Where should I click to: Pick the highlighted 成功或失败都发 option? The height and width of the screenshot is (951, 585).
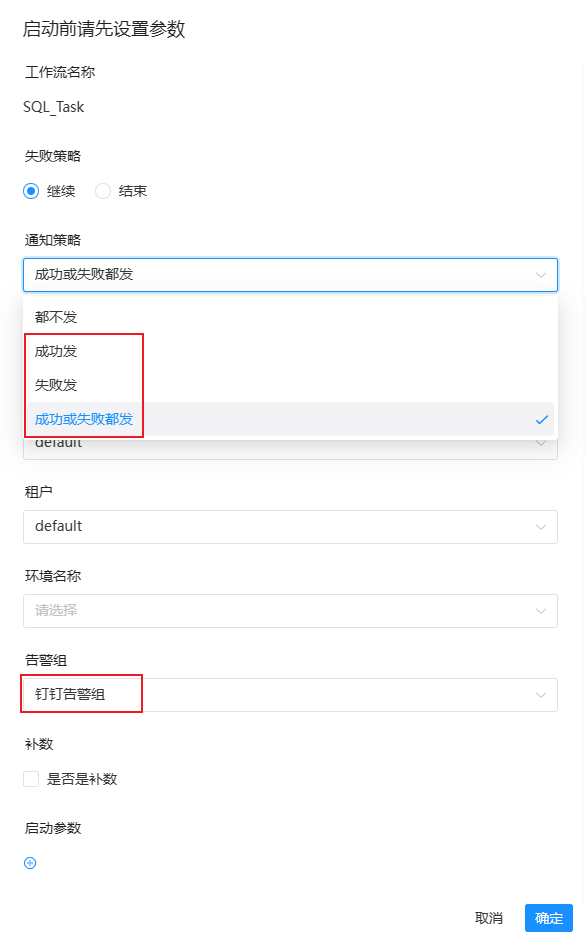click(290, 419)
